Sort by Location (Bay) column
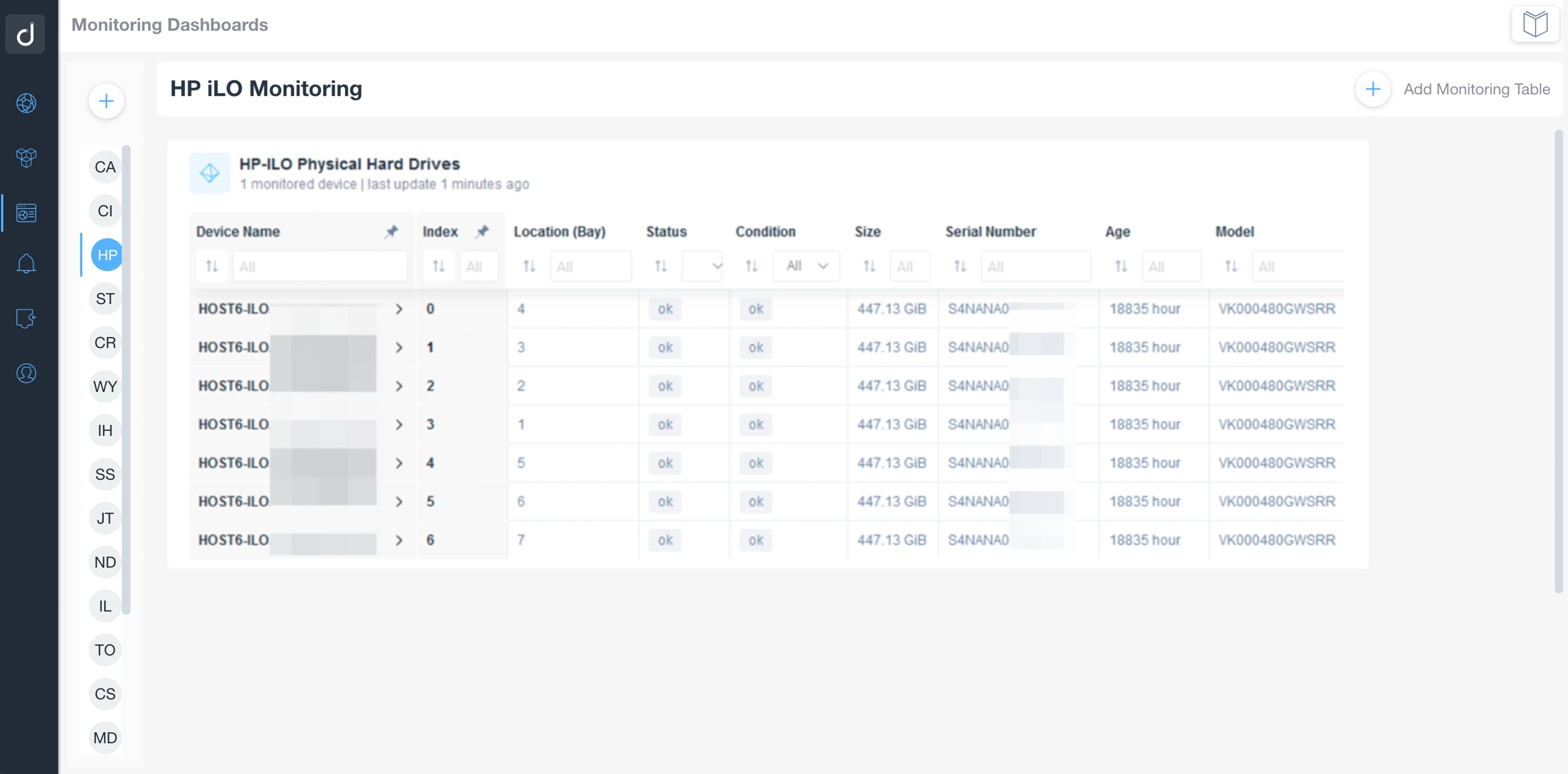 pyautogui.click(x=530, y=266)
